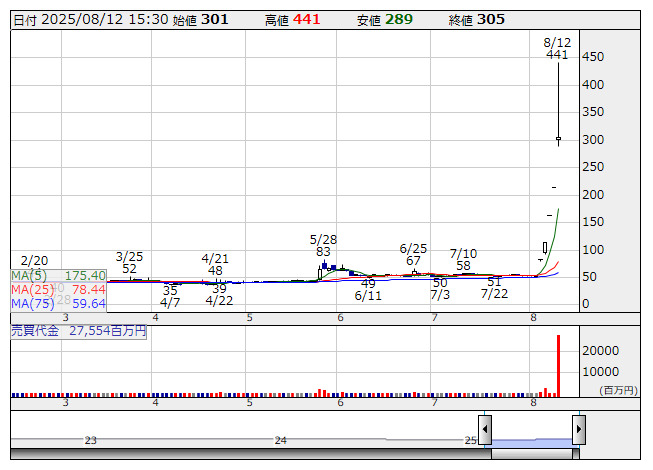Click the horizontal scrollbar thumb at bottom
Image resolution: width=653 pixels, height=470 pixels.
tap(531, 455)
